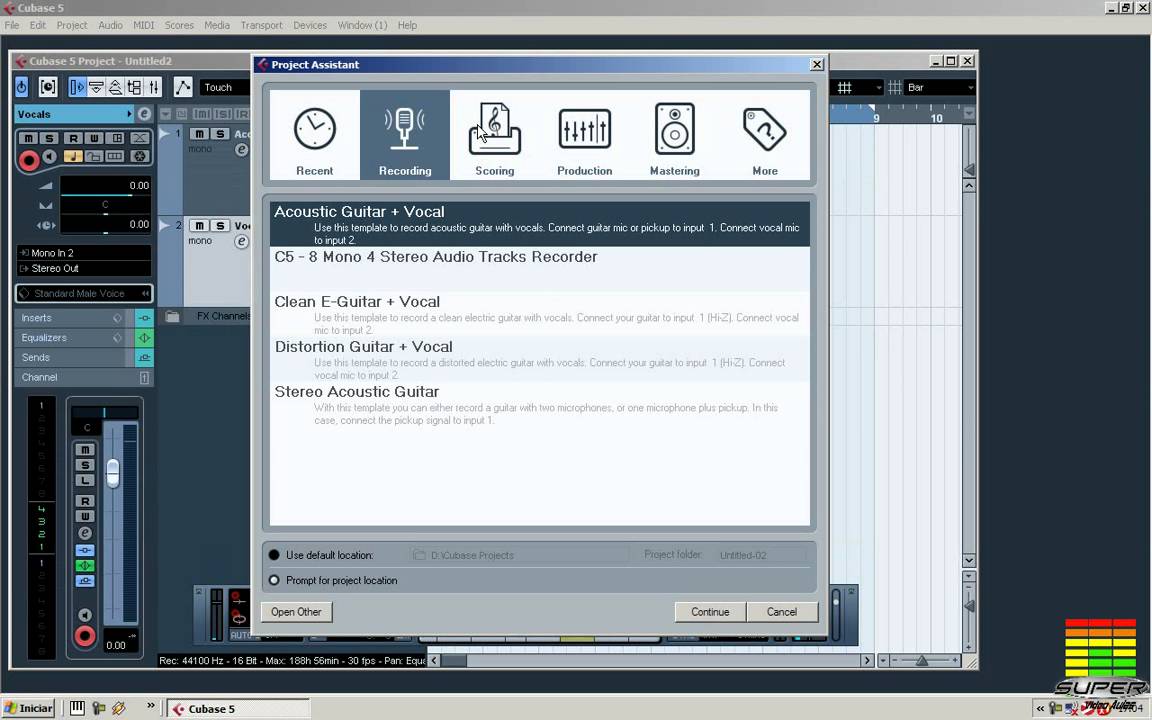The image size is (1152, 720).
Task: Switch to Scoring category in Project Assistant
Action: click(x=494, y=135)
